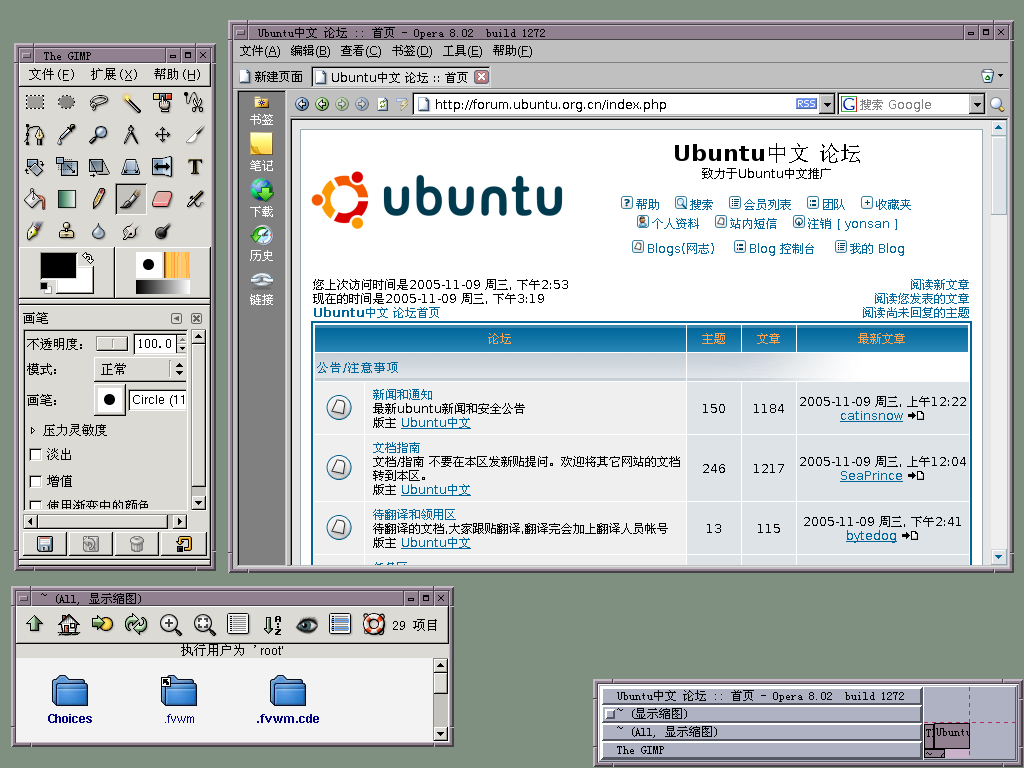
Task: Select the Clone stamp tool
Action: pos(67,231)
